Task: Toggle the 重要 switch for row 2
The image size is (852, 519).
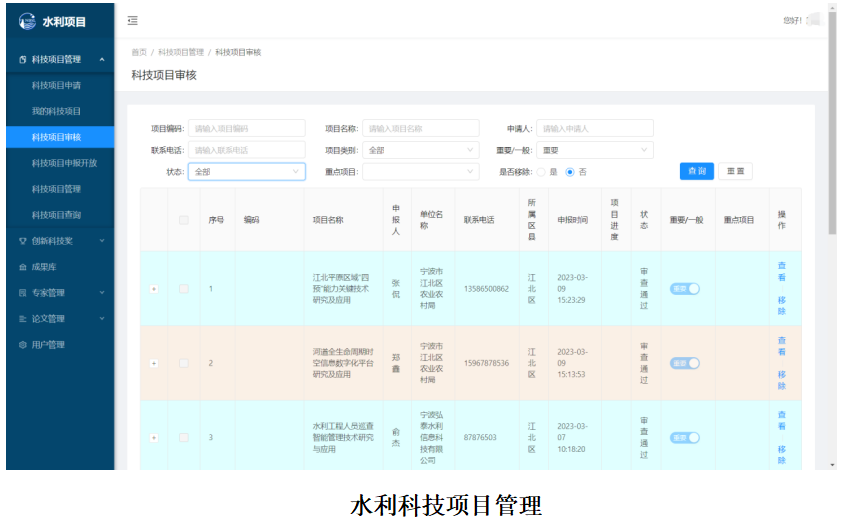Action: click(x=685, y=363)
